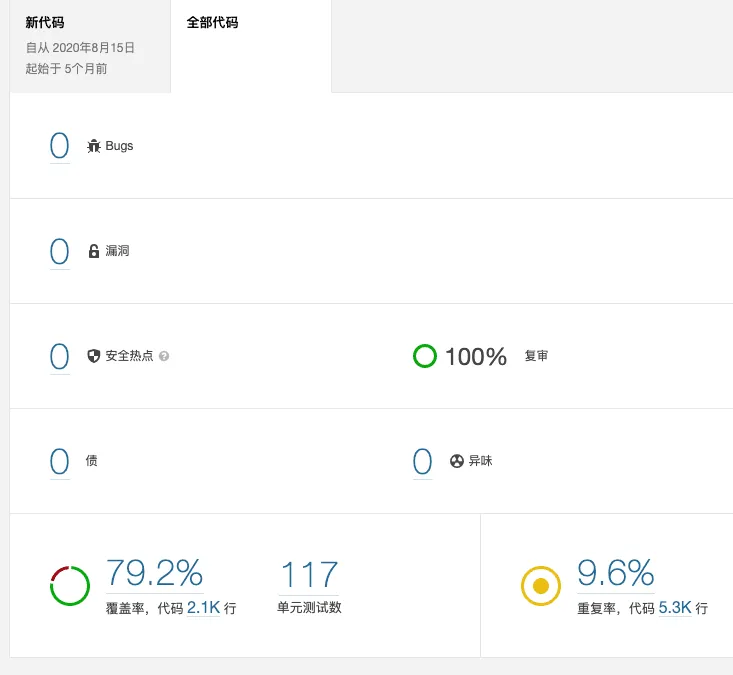Open the 2.1K lines to cover link
Screen dimensions: 733x675
coord(203,608)
